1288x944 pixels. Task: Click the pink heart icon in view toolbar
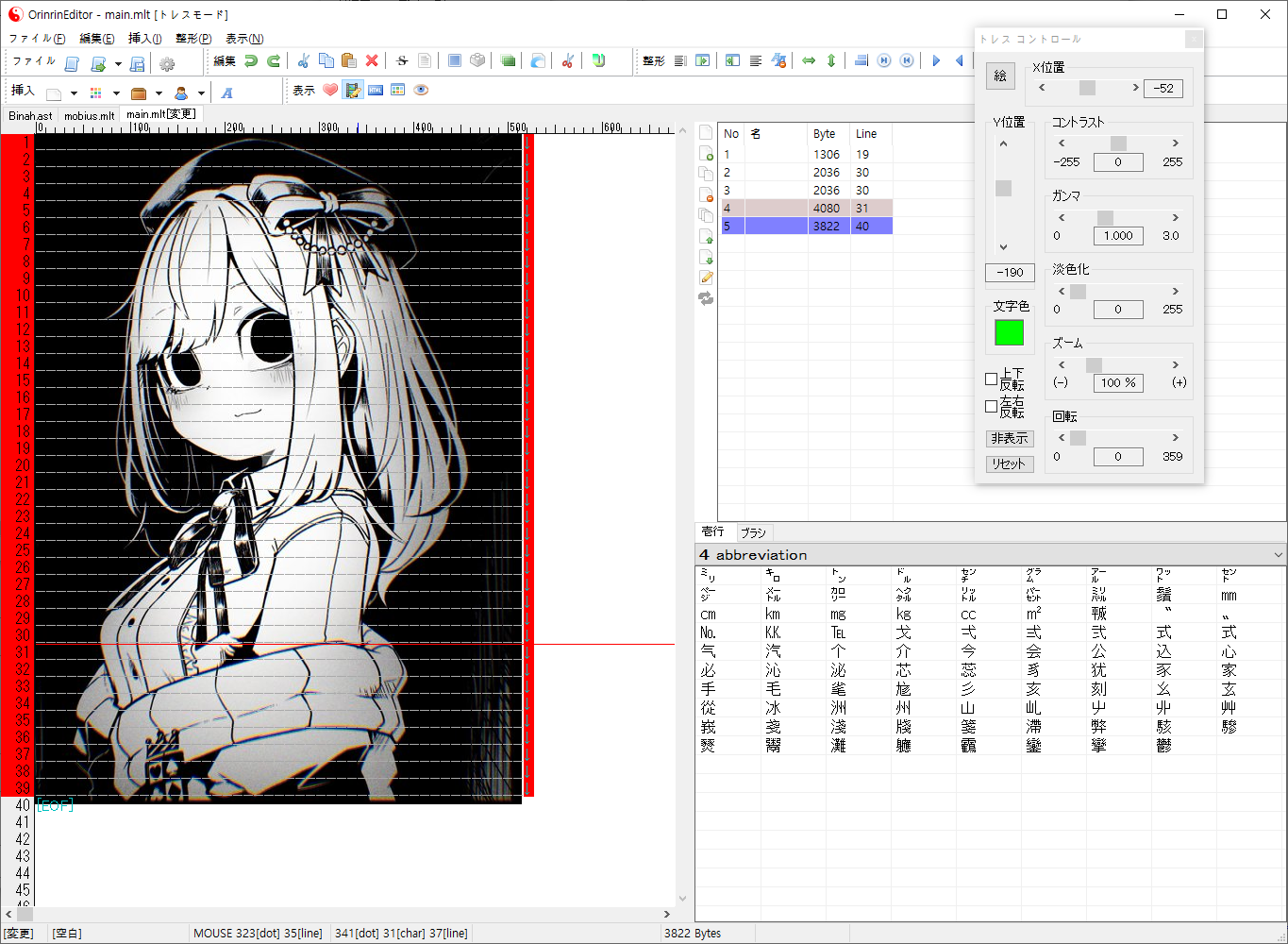pyautogui.click(x=330, y=91)
